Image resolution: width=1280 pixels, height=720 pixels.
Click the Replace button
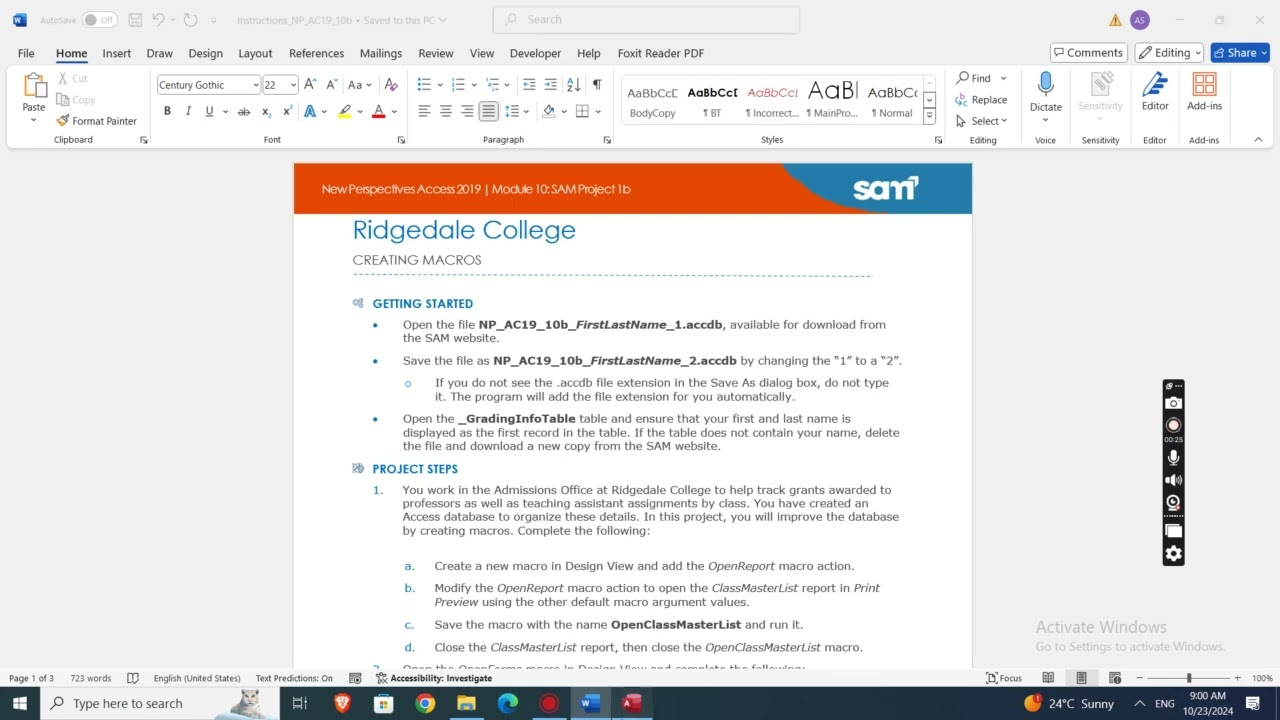(981, 100)
